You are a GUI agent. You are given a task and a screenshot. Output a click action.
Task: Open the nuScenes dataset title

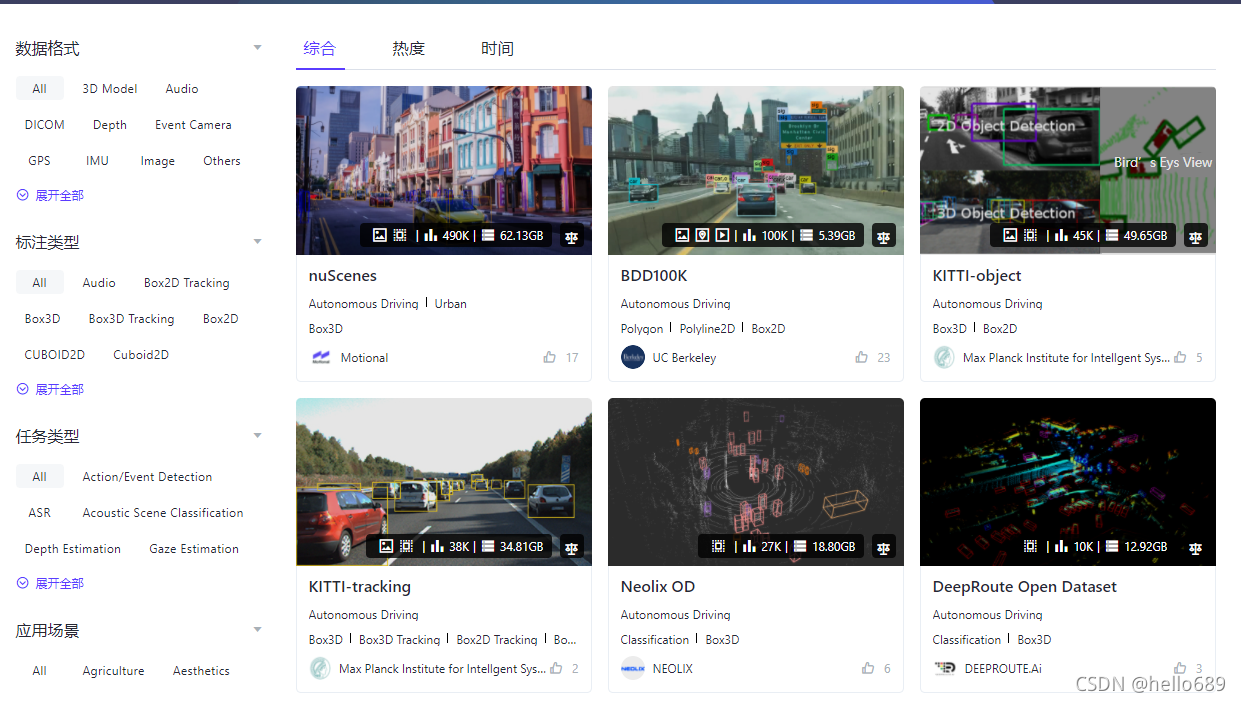click(343, 275)
